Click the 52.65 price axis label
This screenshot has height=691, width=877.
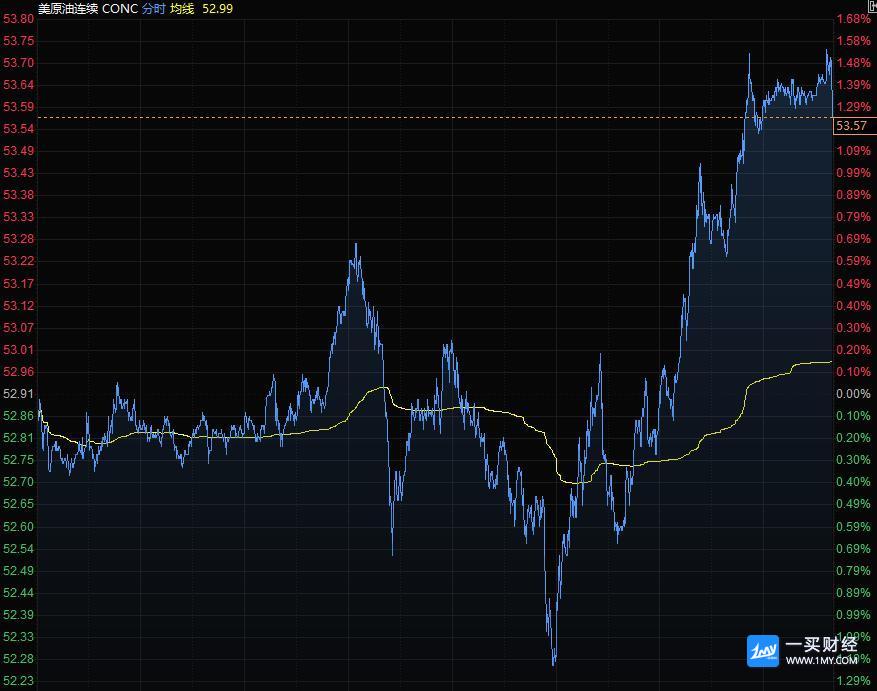[x=18, y=504]
